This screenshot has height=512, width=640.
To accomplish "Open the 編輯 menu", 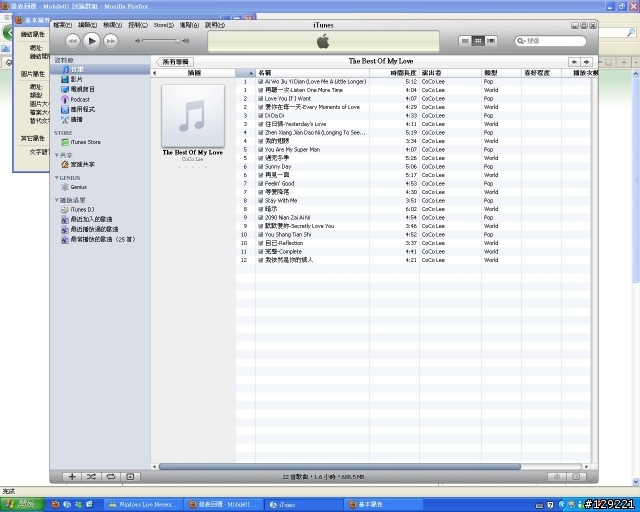I will coord(87,25).
